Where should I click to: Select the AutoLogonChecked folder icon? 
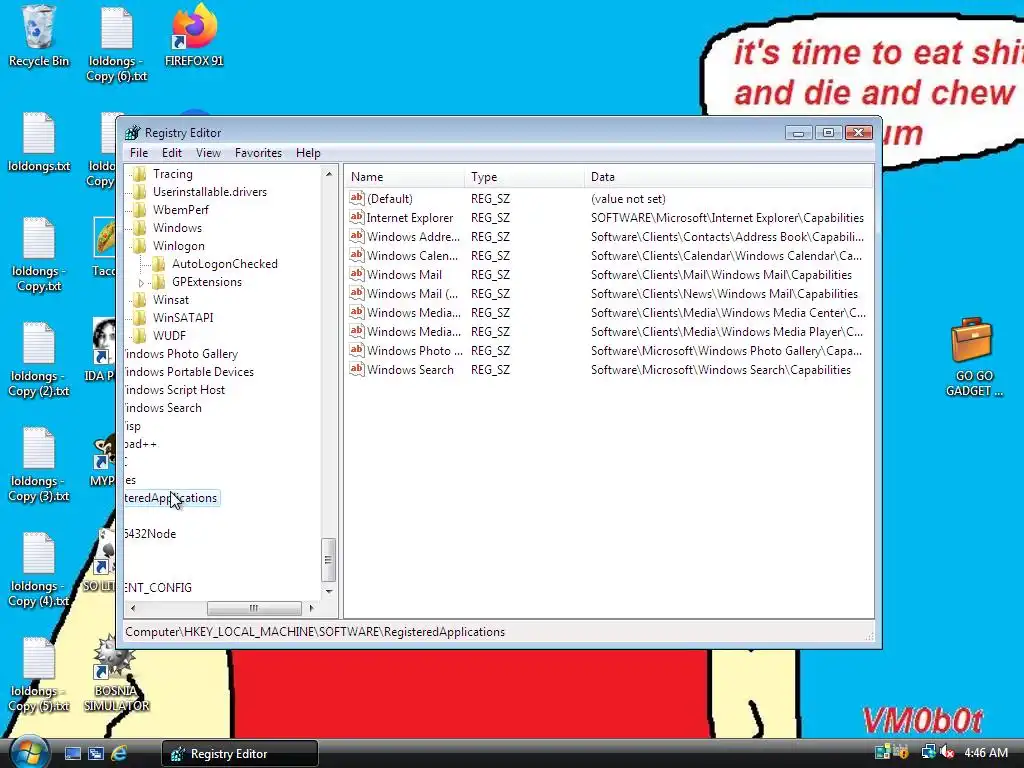click(x=159, y=264)
